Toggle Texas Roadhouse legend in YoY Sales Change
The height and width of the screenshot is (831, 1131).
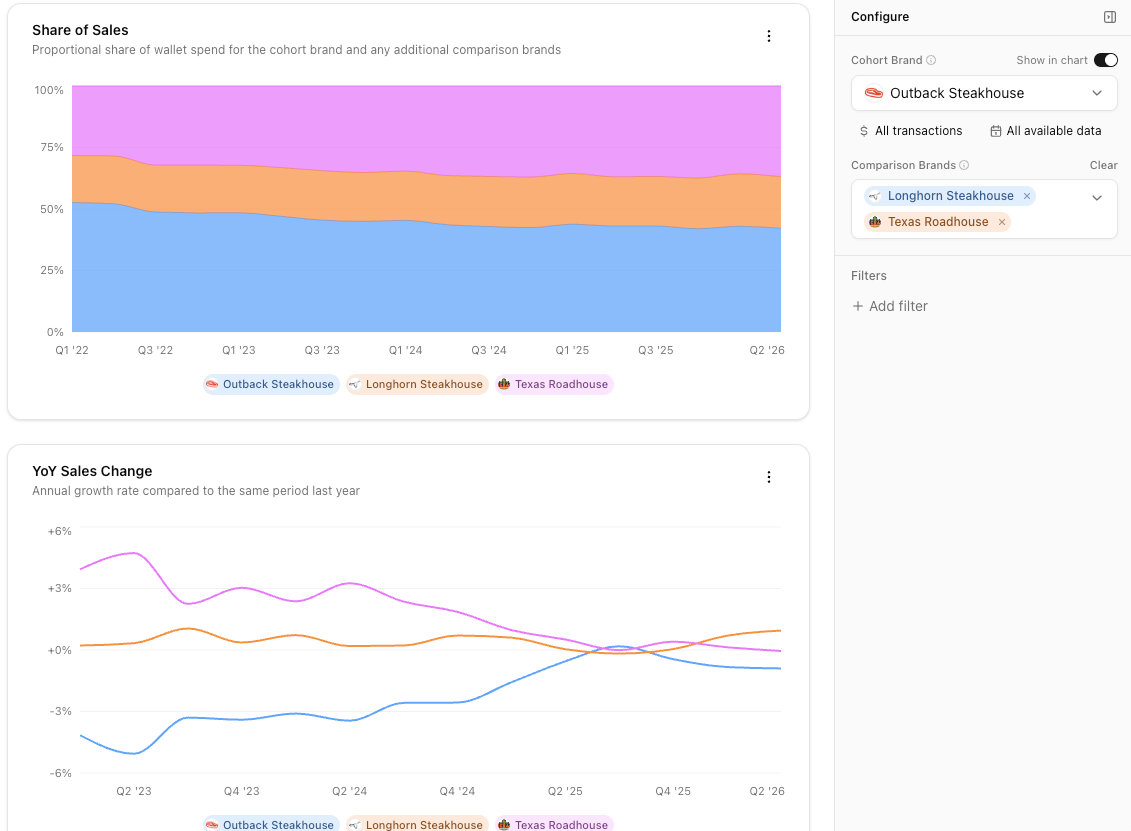coord(554,824)
